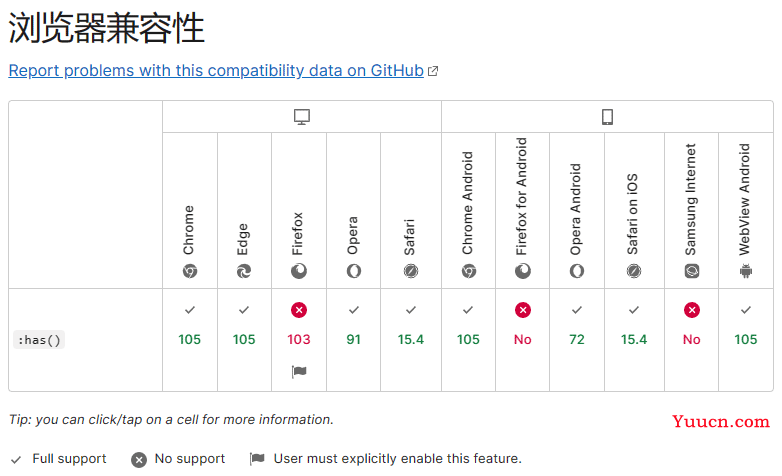The width and height of the screenshot is (782, 476).
Task: Open the Firefox for Android No cell
Action: 523,340
